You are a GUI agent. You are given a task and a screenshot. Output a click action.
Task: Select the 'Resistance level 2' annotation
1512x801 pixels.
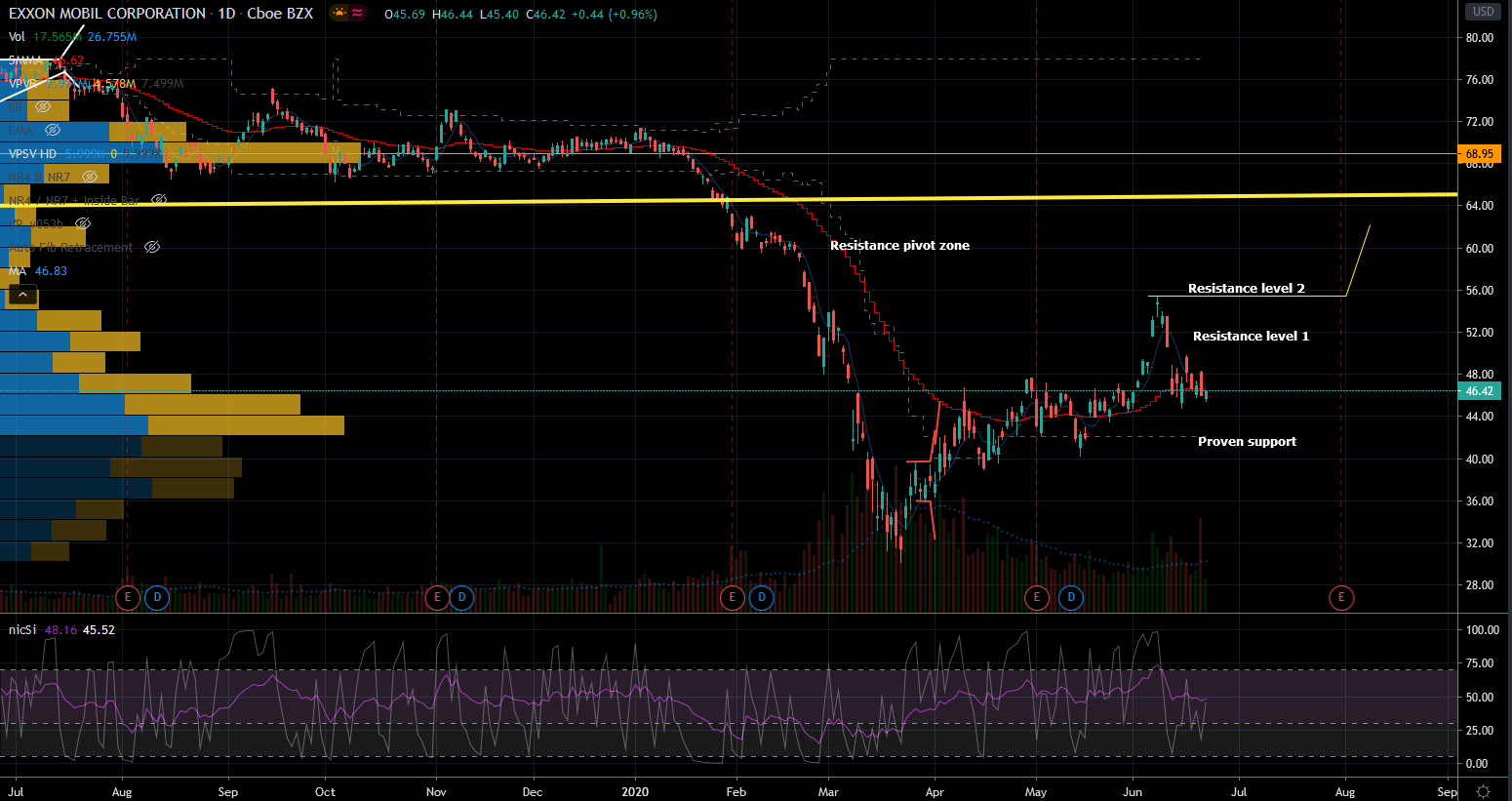tap(1246, 289)
